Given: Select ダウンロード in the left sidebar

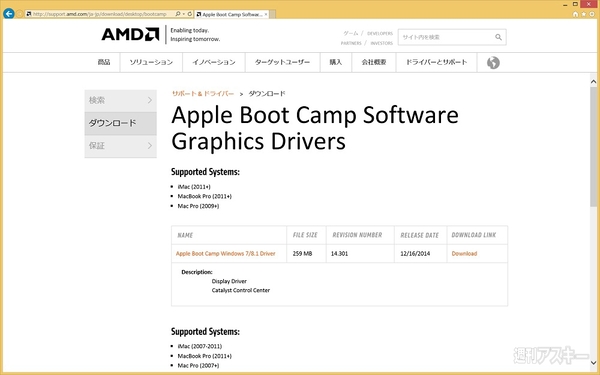Looking at the screenshot, I should pos(121,123).
